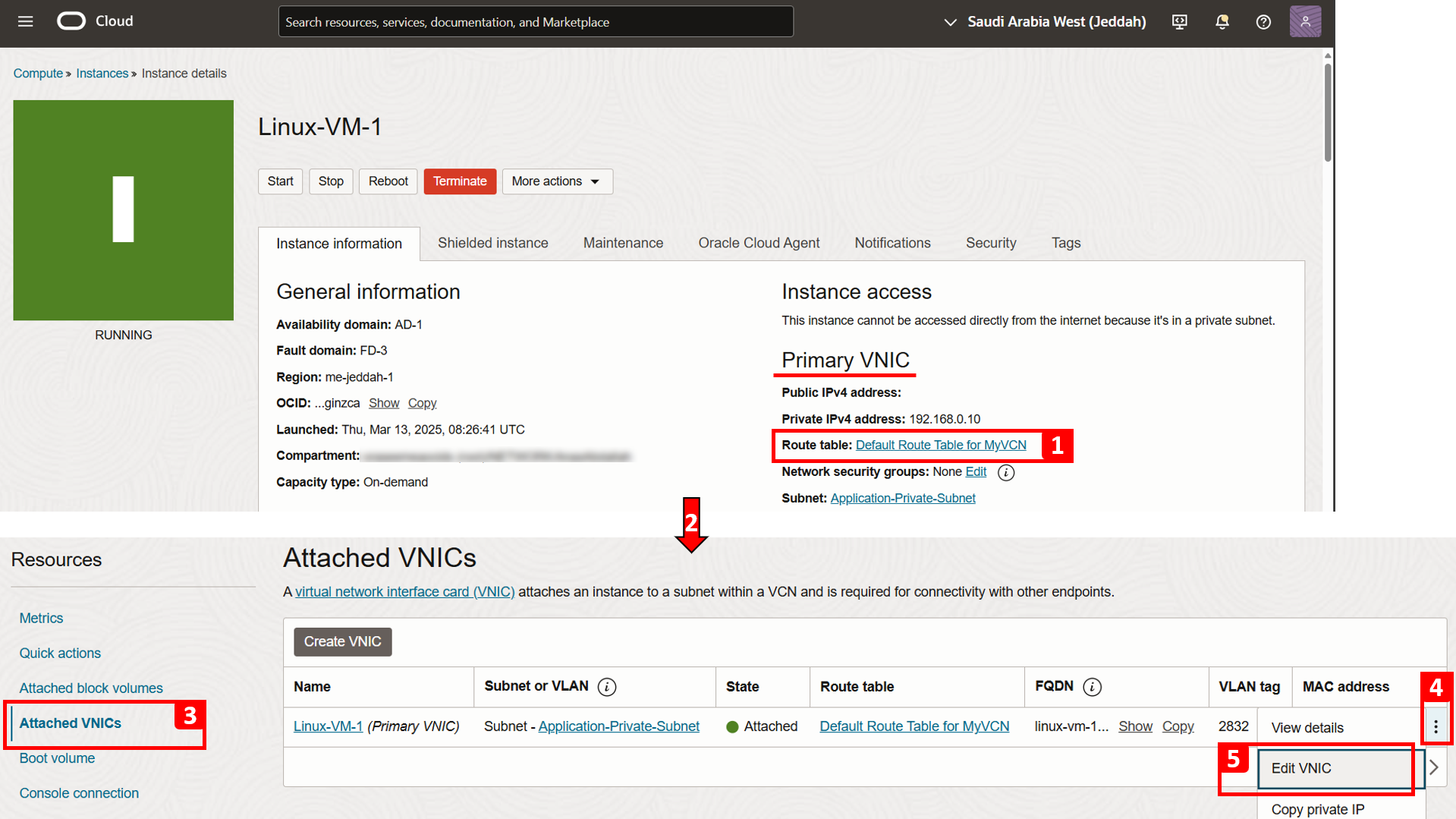The width and height of the screenshot is (1456, 819).
Task: Open the Linux-VM-1 VNIC name link
Action: coord(328,726)
